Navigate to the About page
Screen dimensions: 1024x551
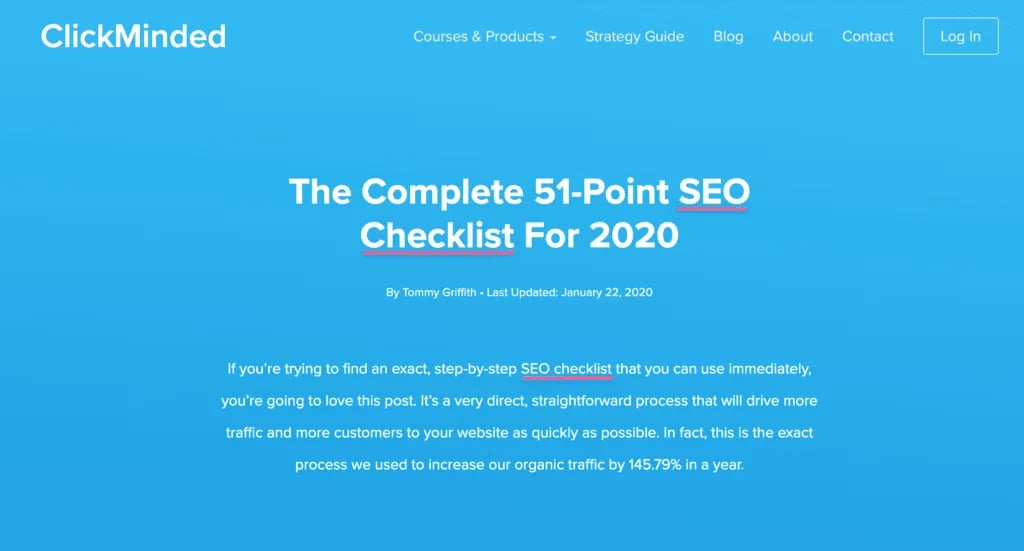coord(792,37)
